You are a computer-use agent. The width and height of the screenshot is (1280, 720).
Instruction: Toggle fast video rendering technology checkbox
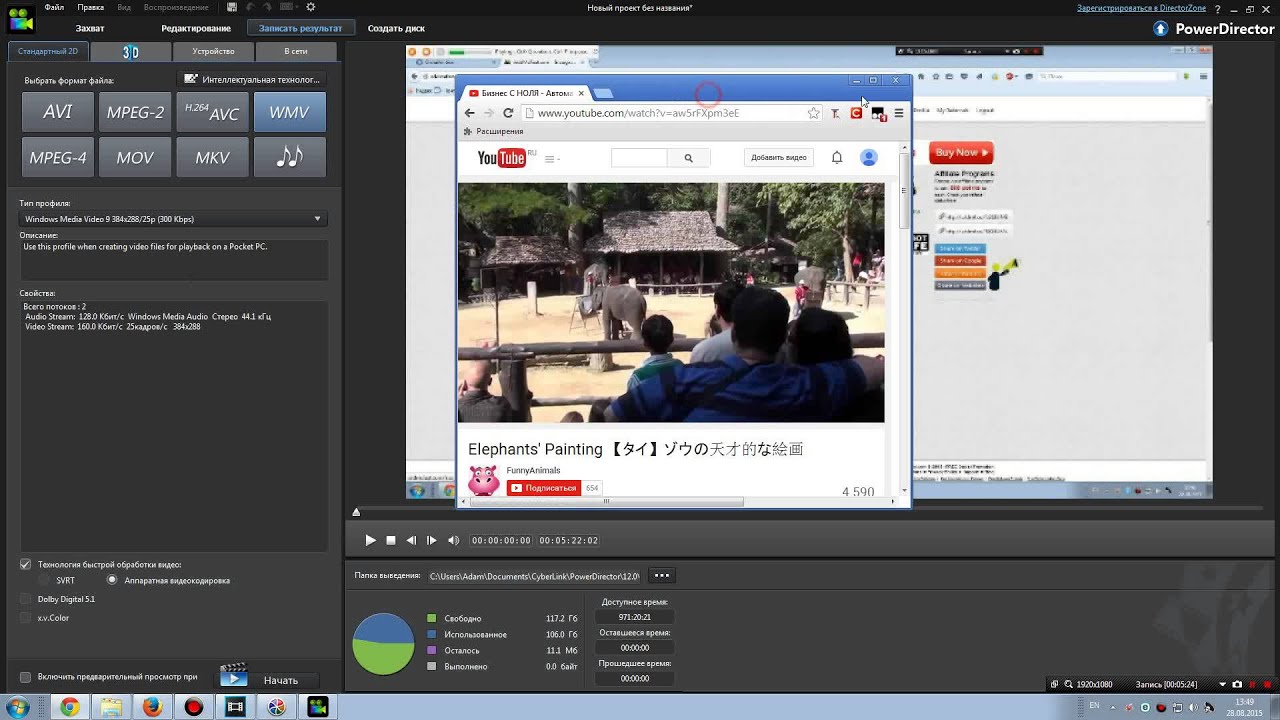[25, 564]
